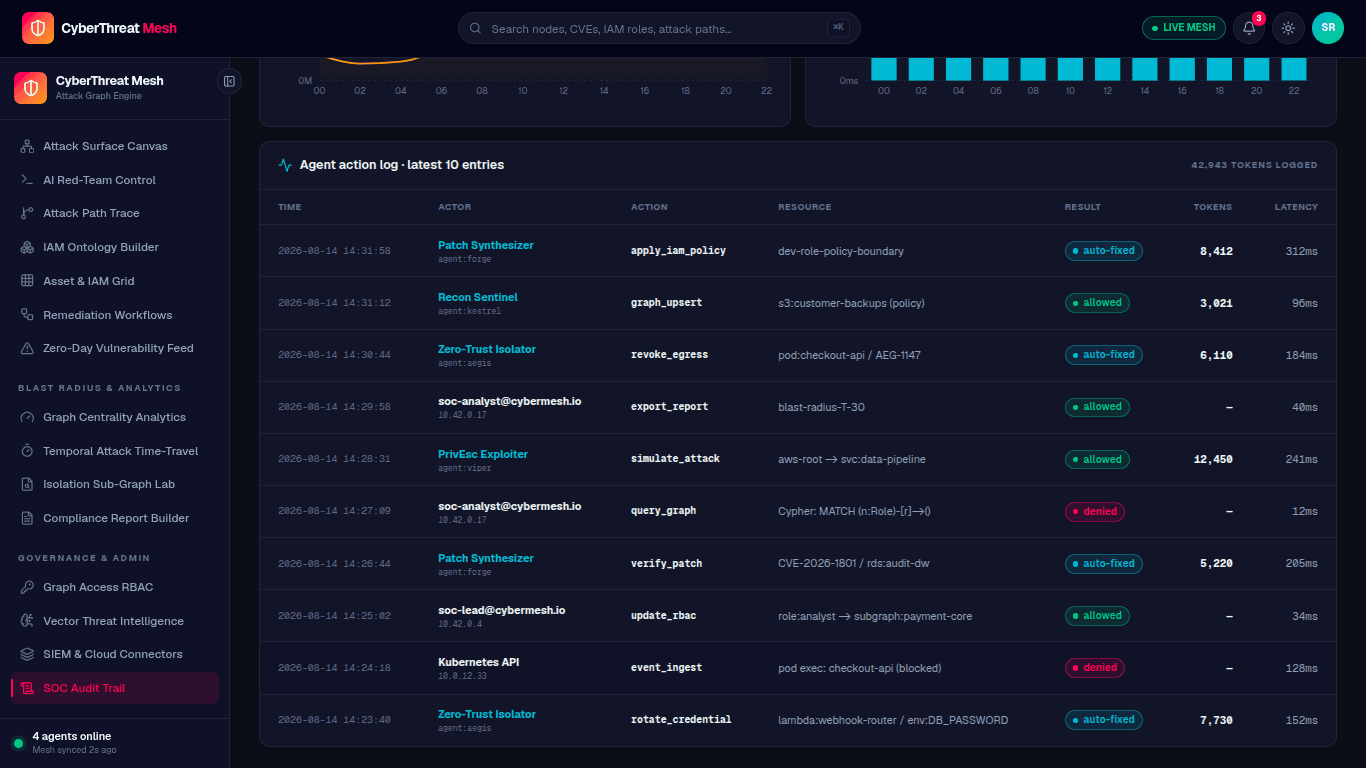Click the Compliance Report Builder document icon
This screenshot has width=1366, height=768.
27,518
